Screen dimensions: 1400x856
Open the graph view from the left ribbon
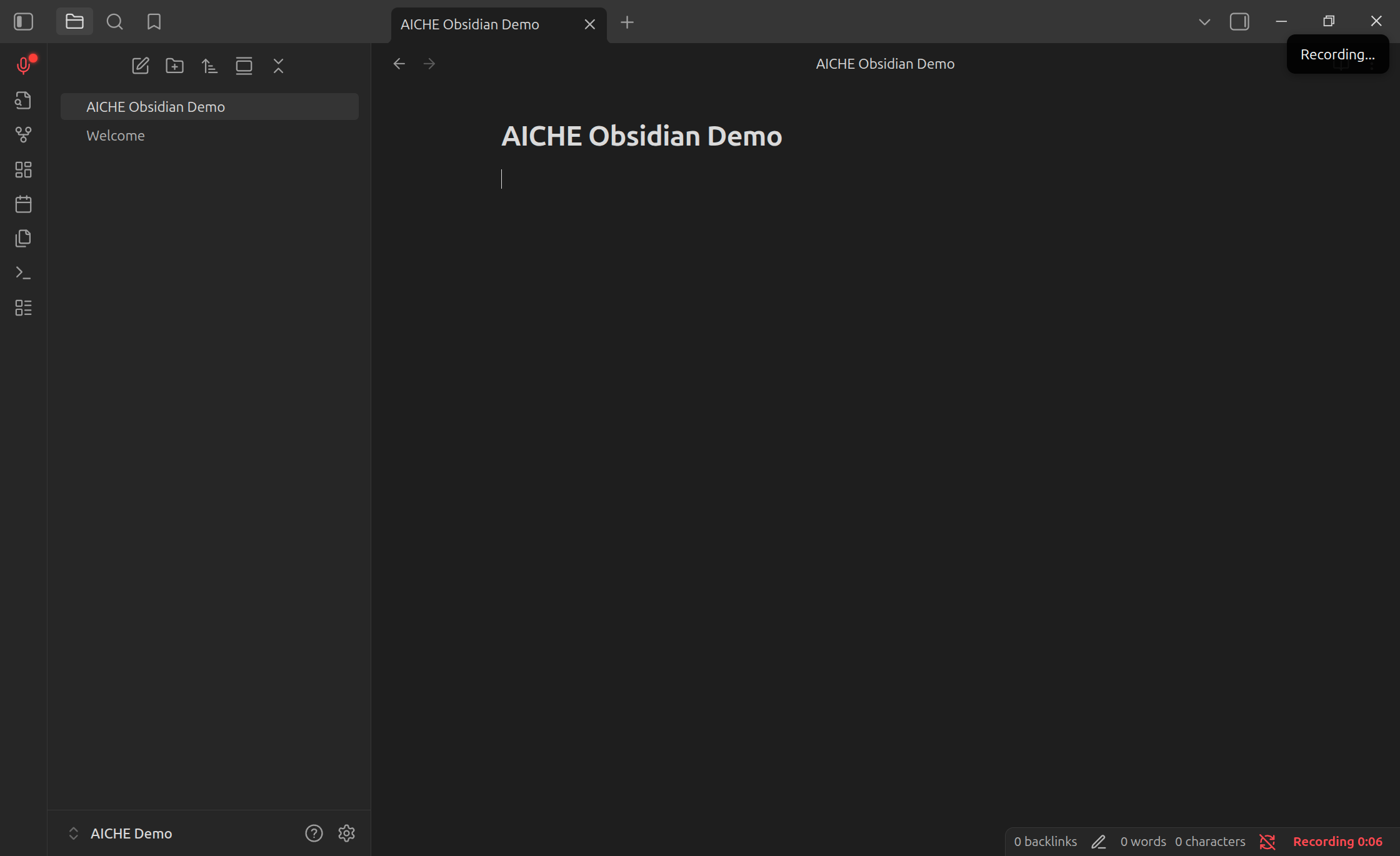point(24,135)
